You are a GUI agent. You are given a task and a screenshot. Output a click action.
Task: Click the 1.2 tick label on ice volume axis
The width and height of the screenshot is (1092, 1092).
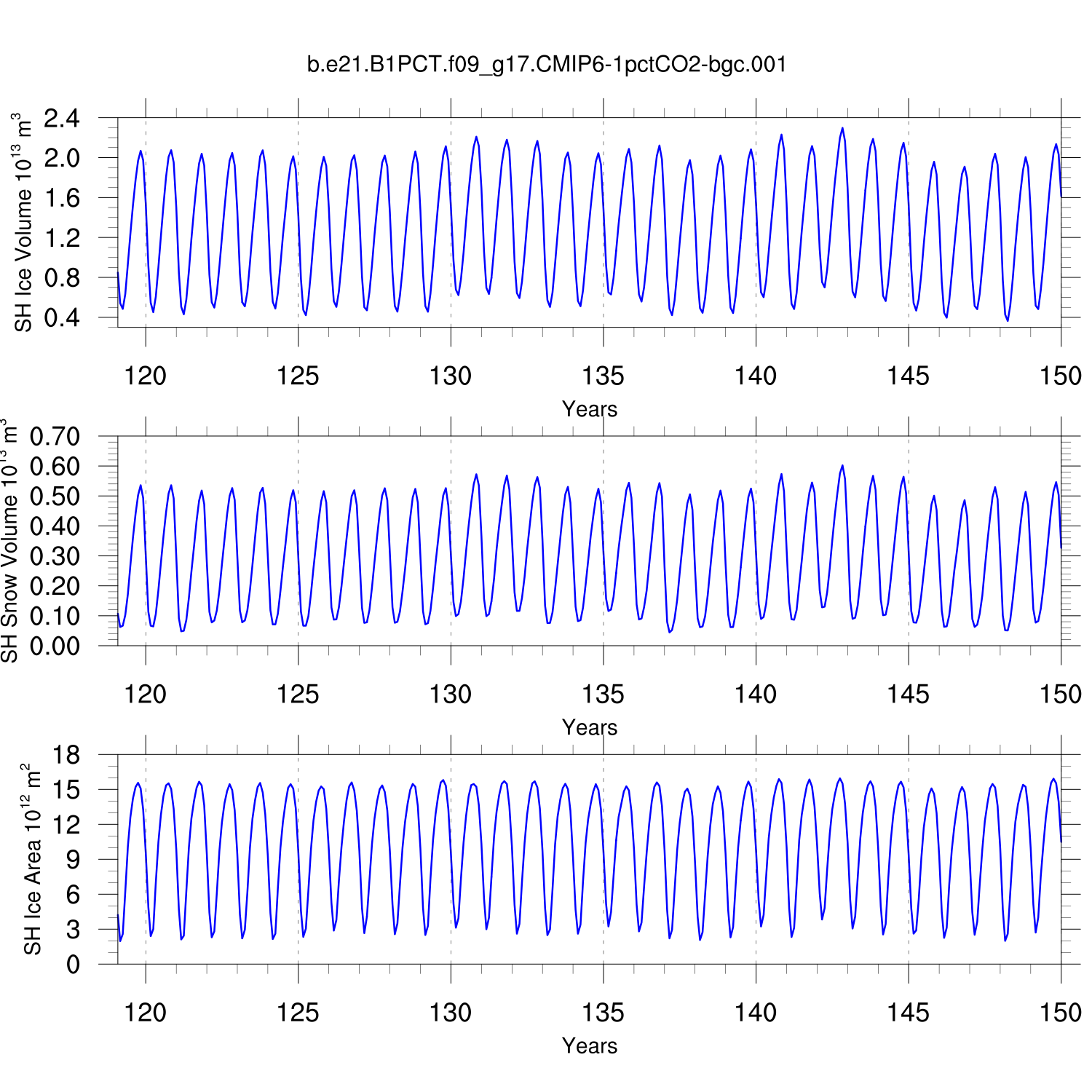coord(61,238)
